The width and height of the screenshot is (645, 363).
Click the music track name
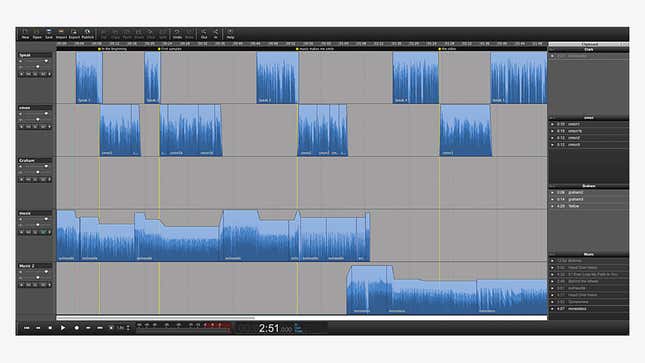pyautogui.click(x=25, y=213)
